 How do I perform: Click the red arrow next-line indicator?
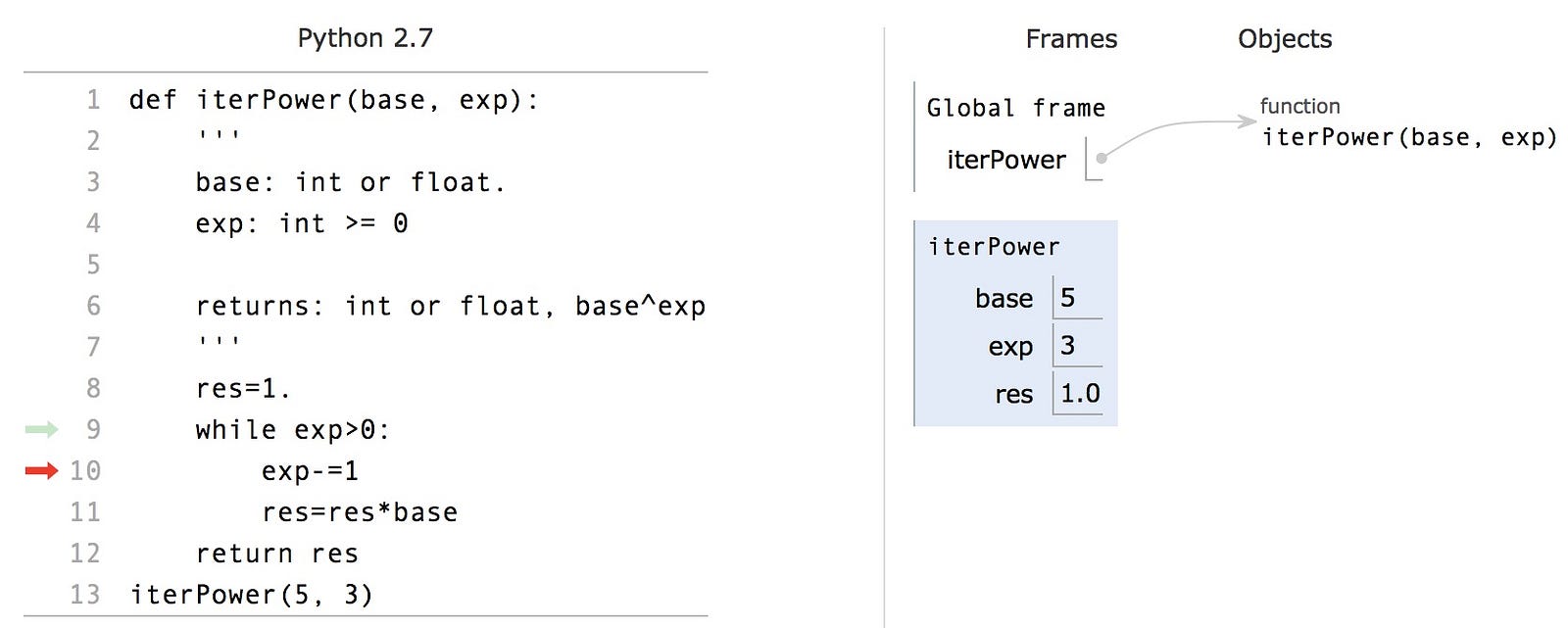click(x=41, y=471)
